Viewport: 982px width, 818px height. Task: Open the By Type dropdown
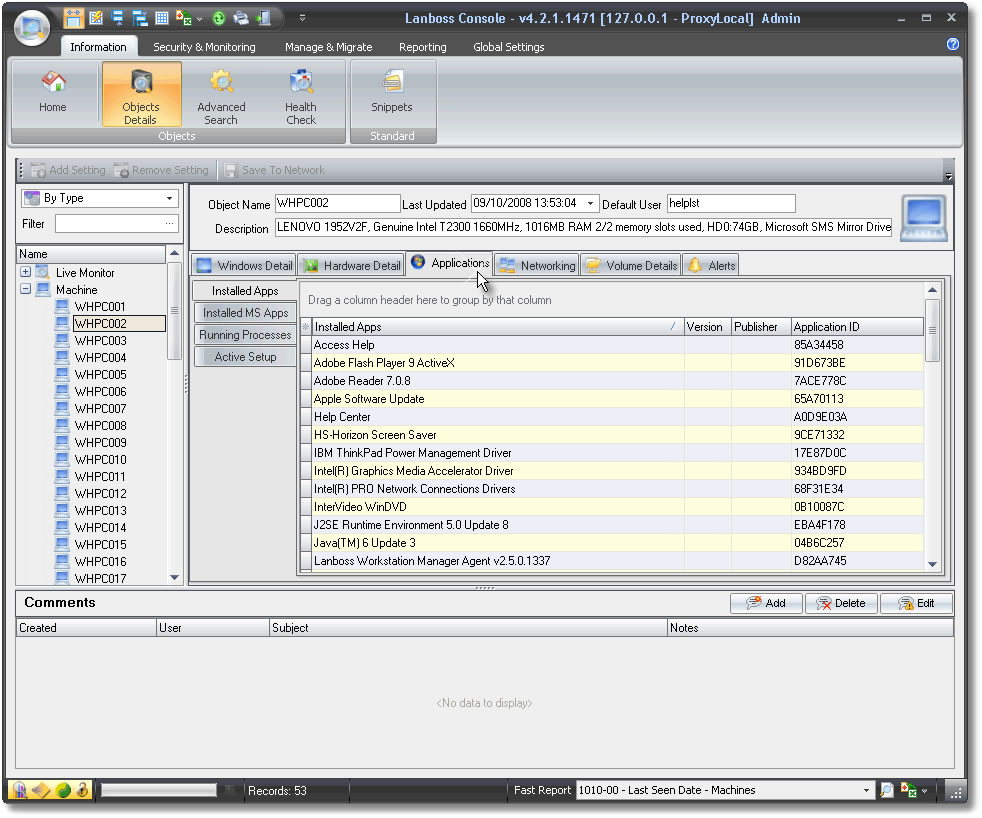169,199
